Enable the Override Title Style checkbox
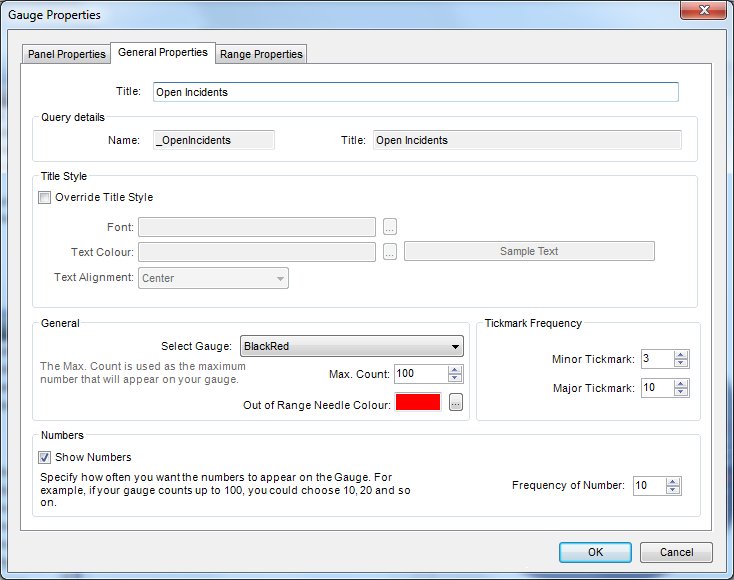Image resolution: width=734 pixels, height=580 pixels. [x=44, y=197]
